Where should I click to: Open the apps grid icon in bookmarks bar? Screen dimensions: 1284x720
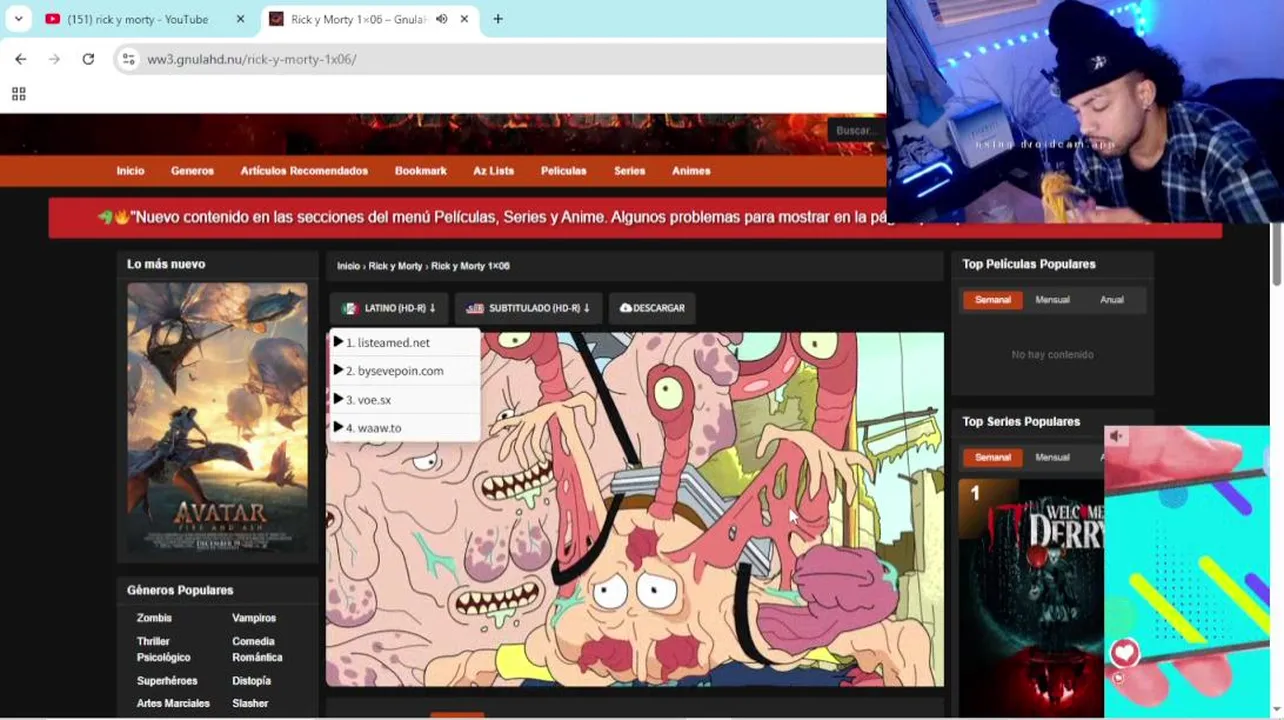coord(18,94)
